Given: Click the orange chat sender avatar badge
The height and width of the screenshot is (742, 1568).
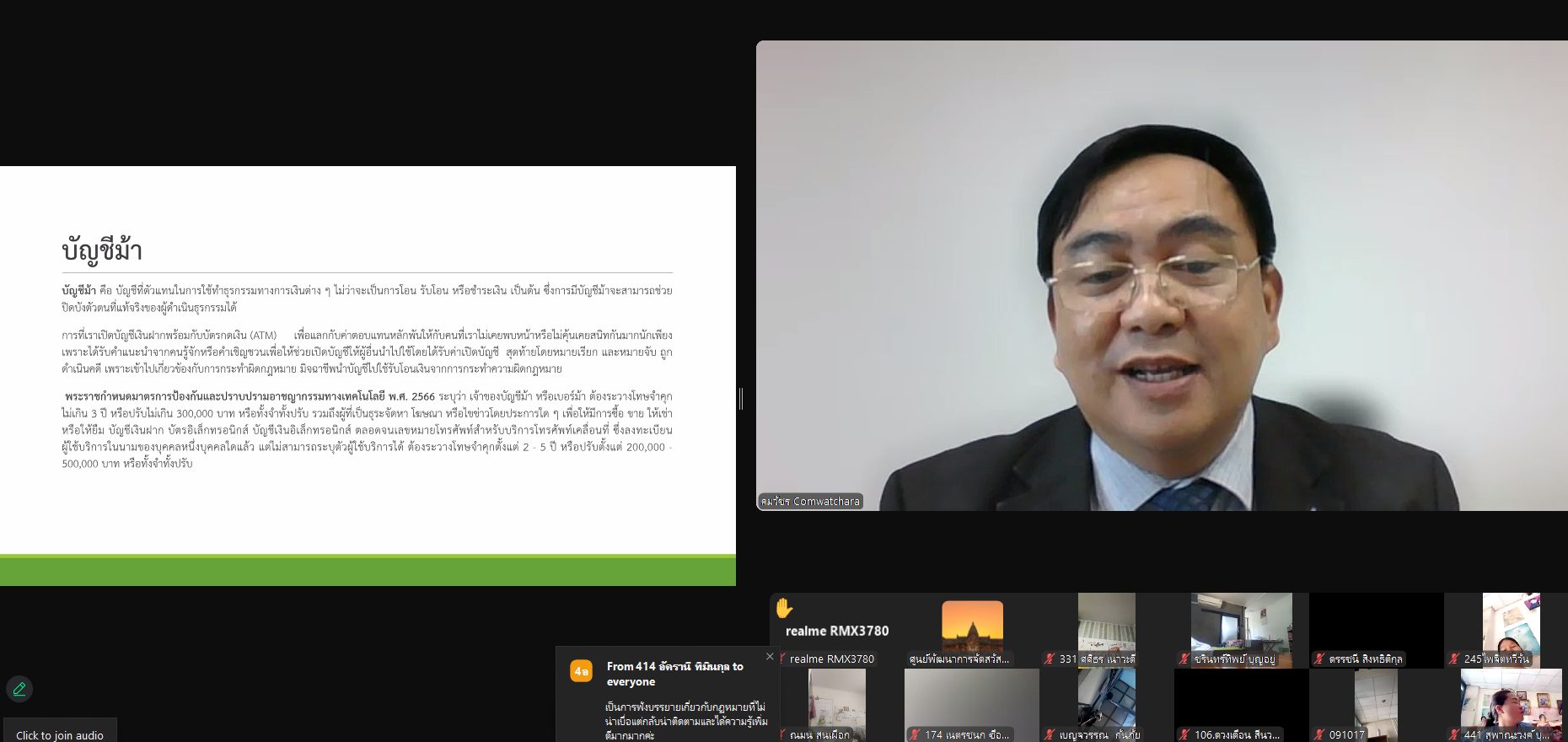Looking at the screenshot, I should 581,671.
